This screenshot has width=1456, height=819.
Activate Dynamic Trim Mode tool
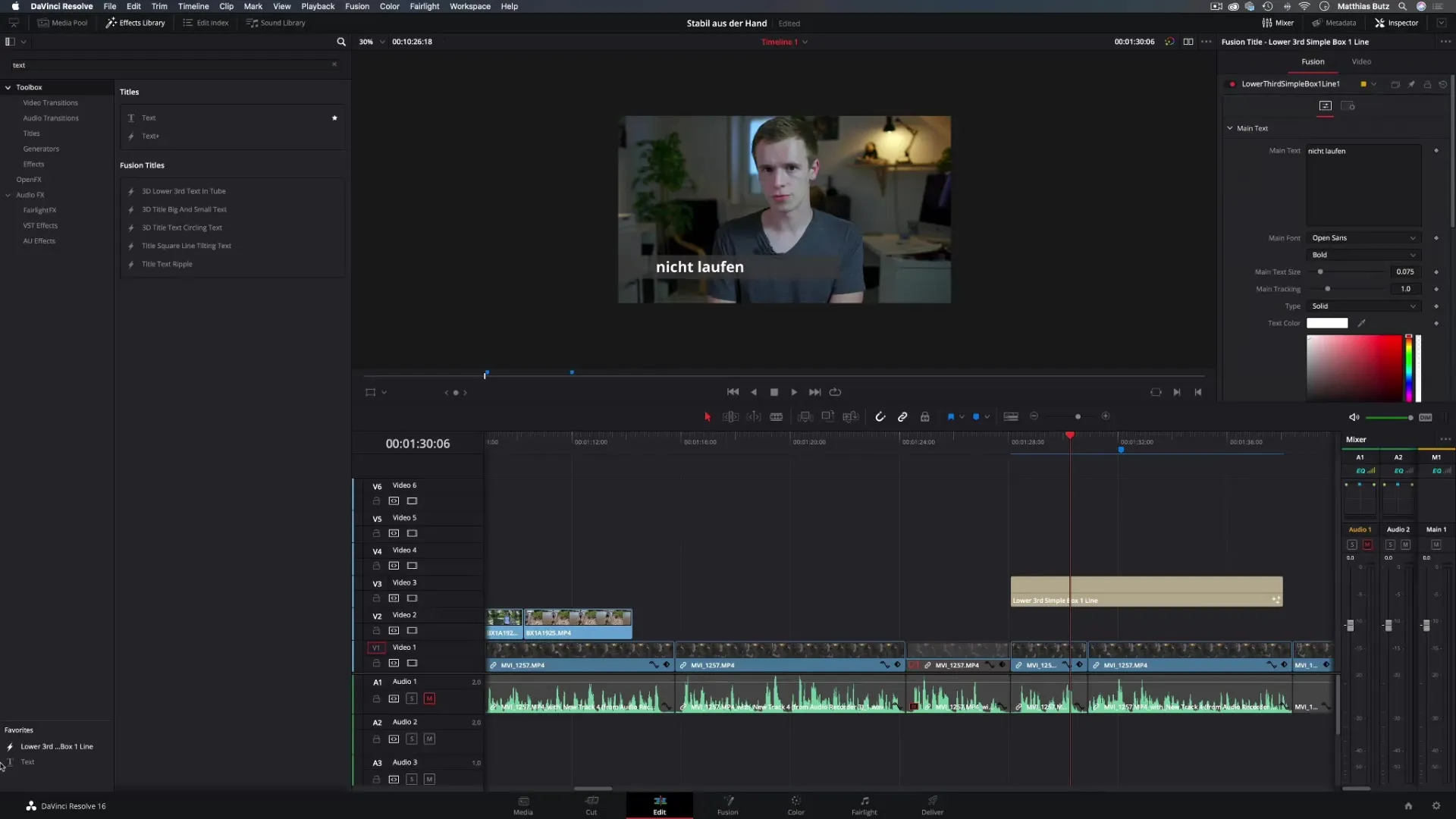click(x=754, y=416)
